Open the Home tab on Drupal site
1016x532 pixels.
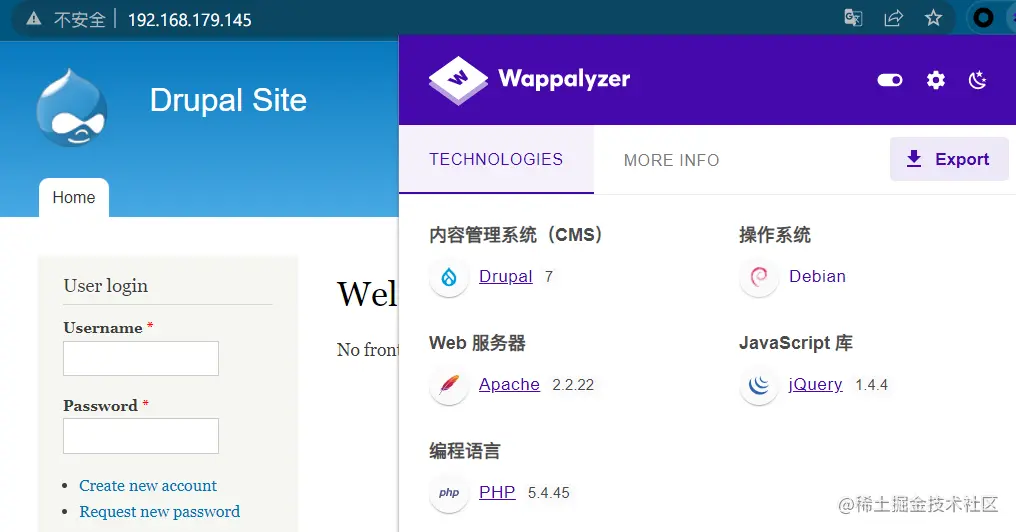click(x=74, y=198)
